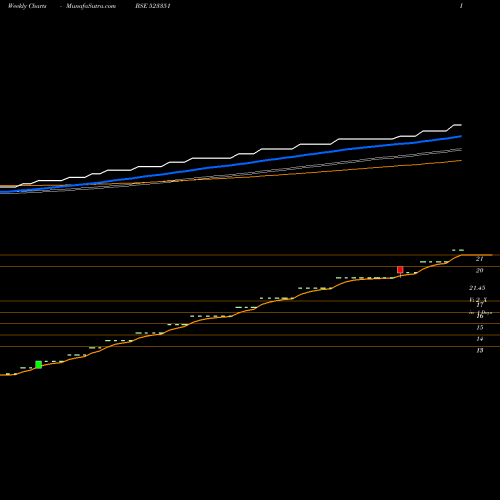Screen dimensions: 500x500
Task: Click the current price '21.45' label
Action: click(x=477, y=288)
